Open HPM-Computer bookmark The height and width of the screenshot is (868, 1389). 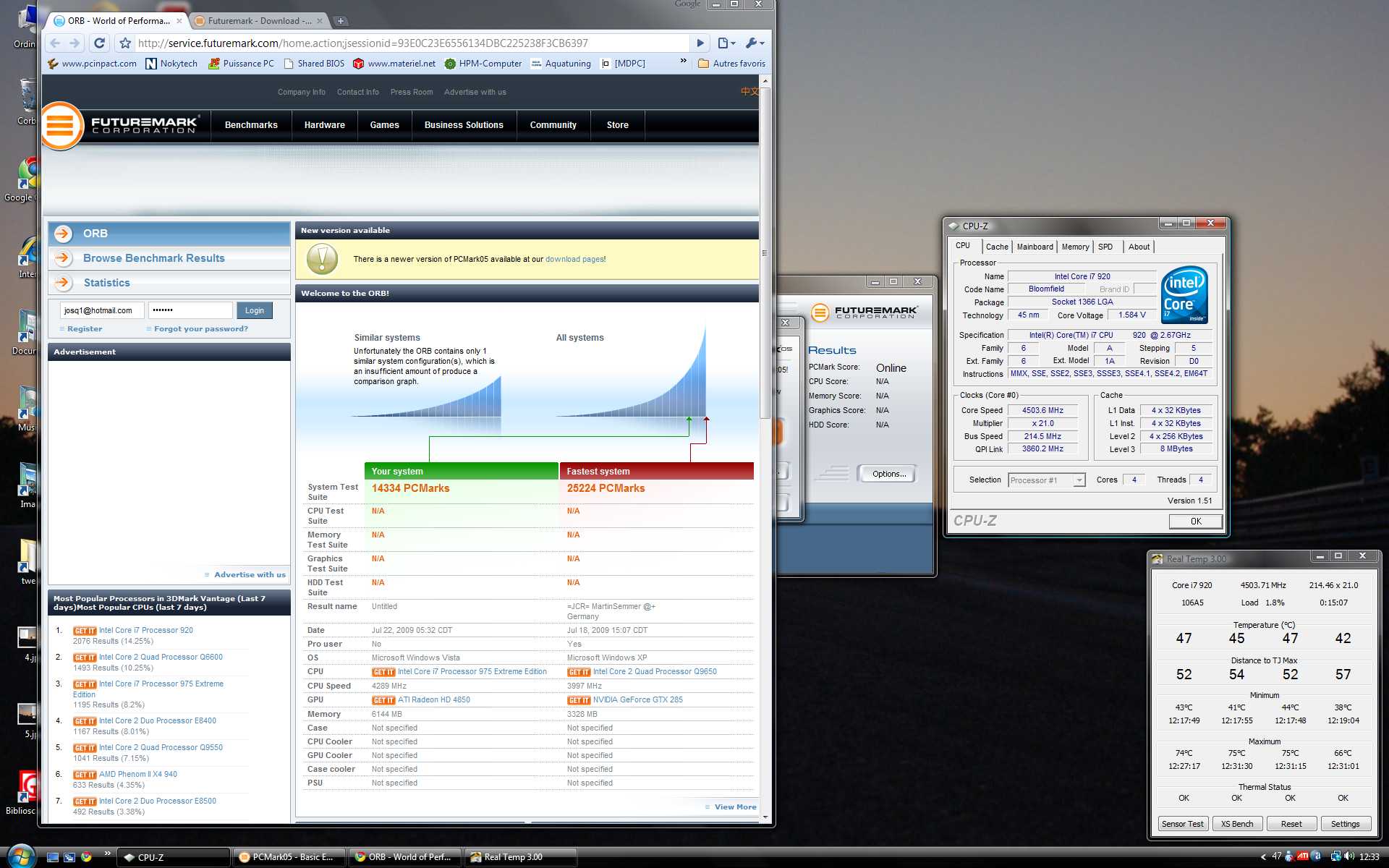[483, 64]
